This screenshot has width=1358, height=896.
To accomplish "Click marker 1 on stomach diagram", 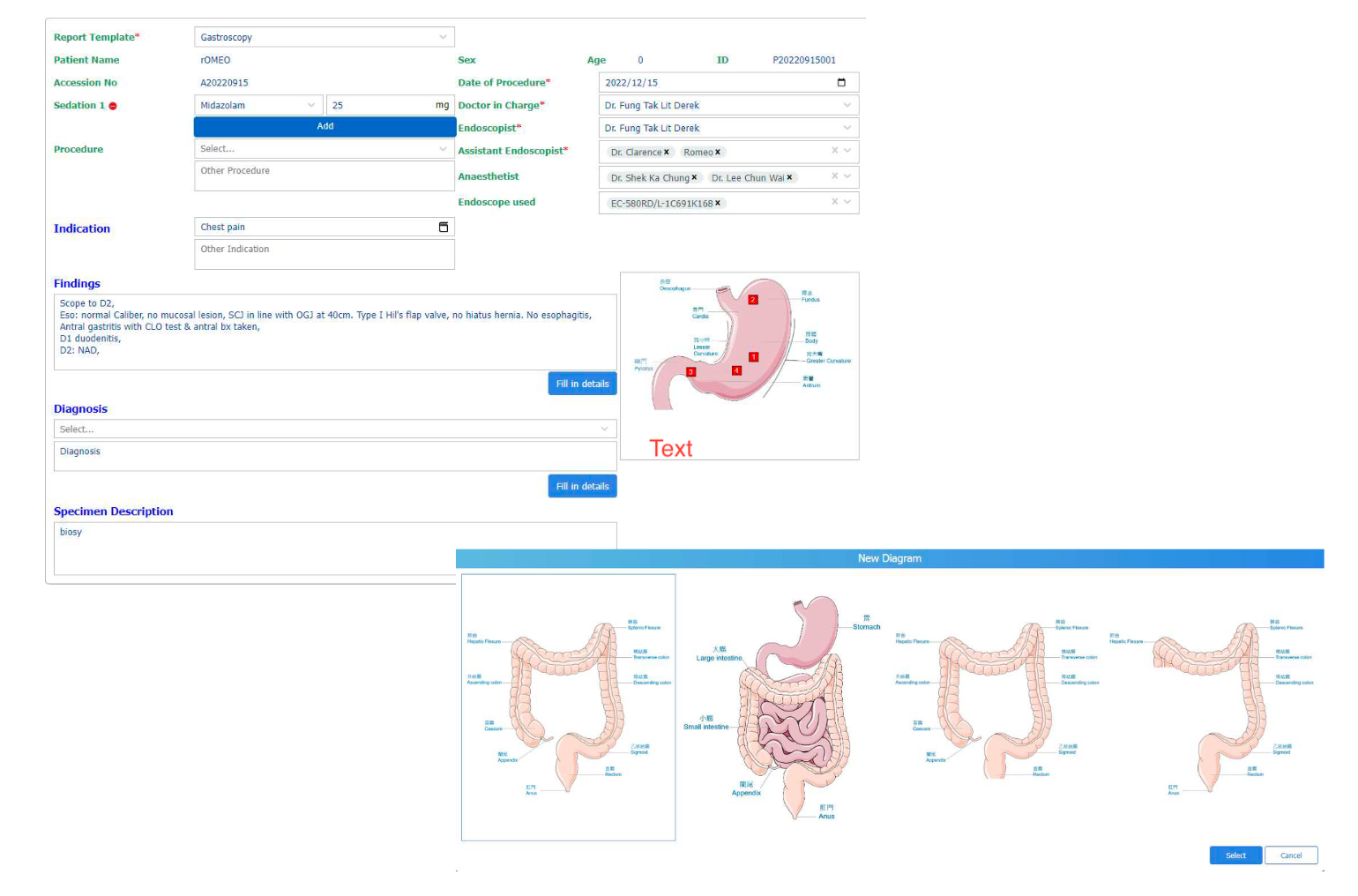I will pos(754,357).
